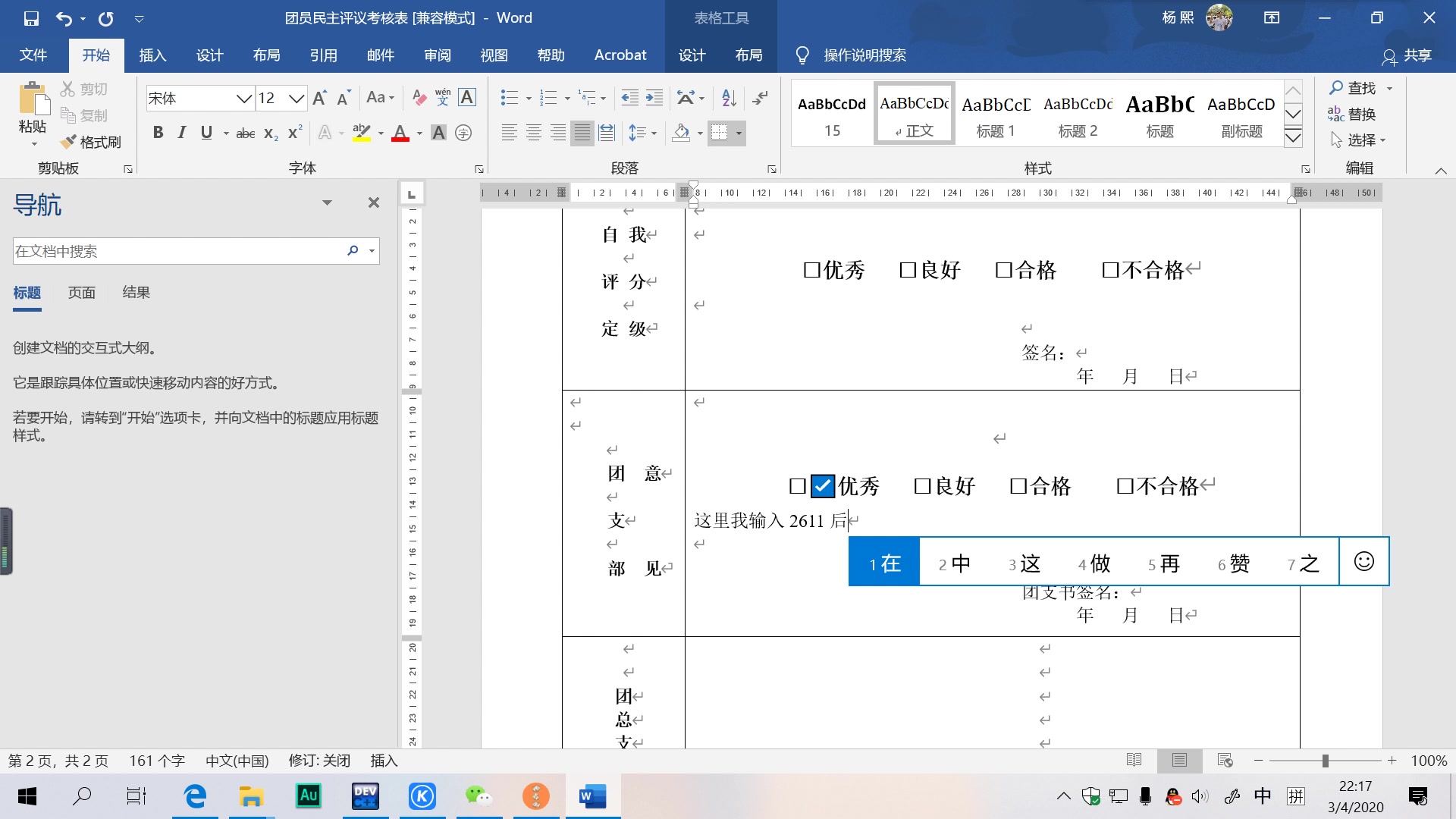Click the Italic formatting icon
1456x819 pixels.
coord(181,133)
